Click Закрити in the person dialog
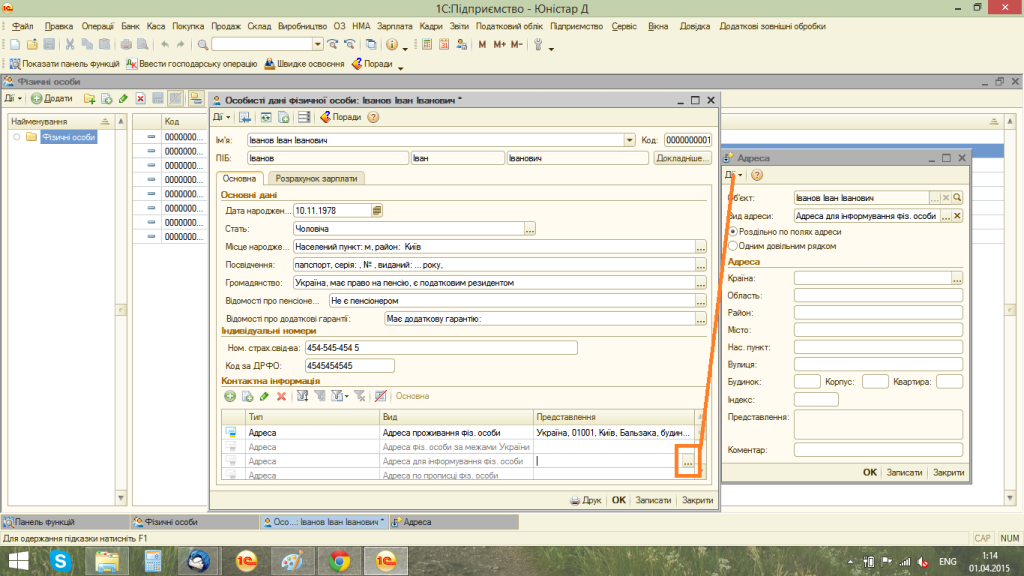 coord(697,500)
